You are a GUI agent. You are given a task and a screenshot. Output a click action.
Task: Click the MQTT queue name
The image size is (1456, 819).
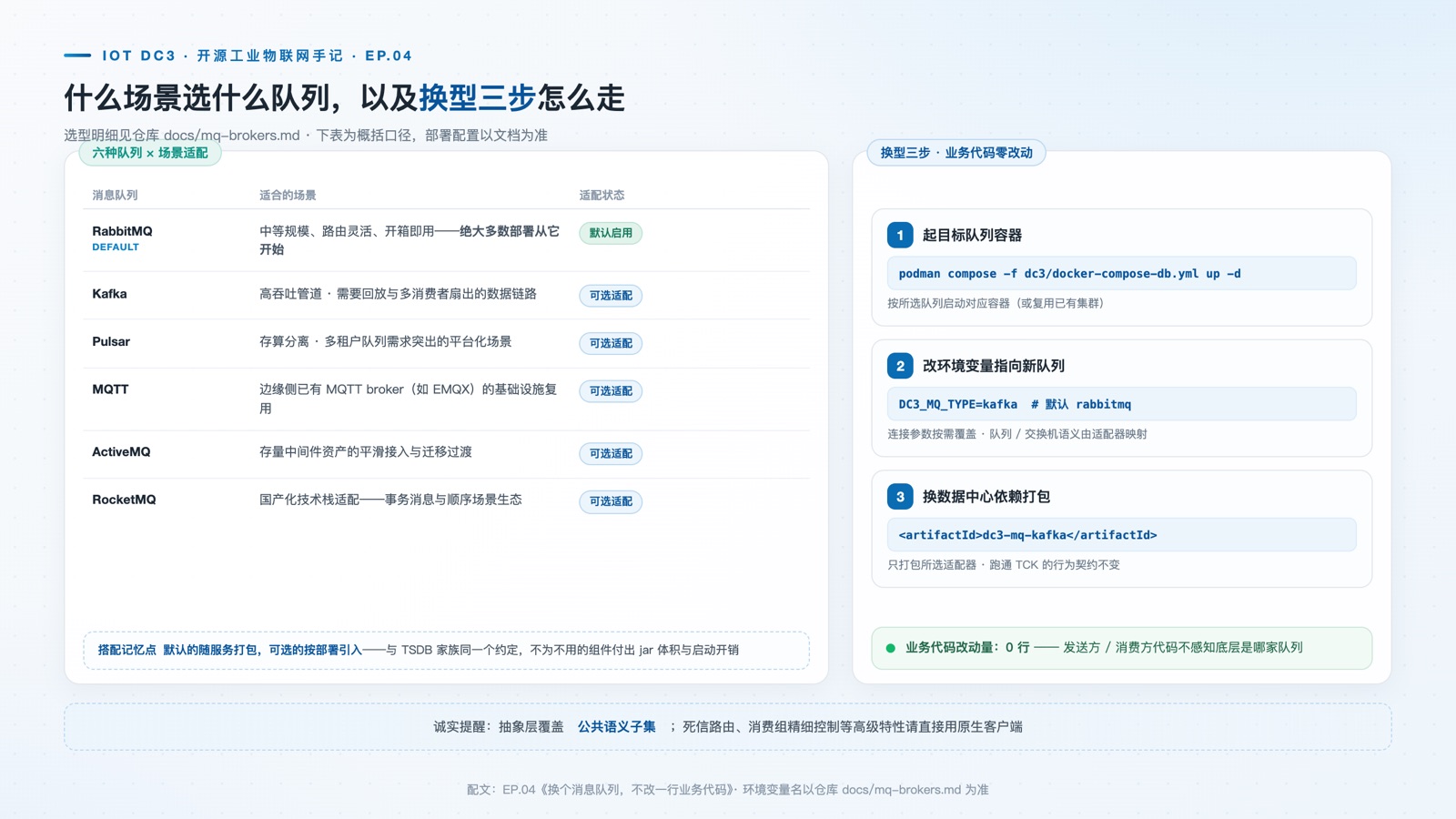(x=110, y=389)
